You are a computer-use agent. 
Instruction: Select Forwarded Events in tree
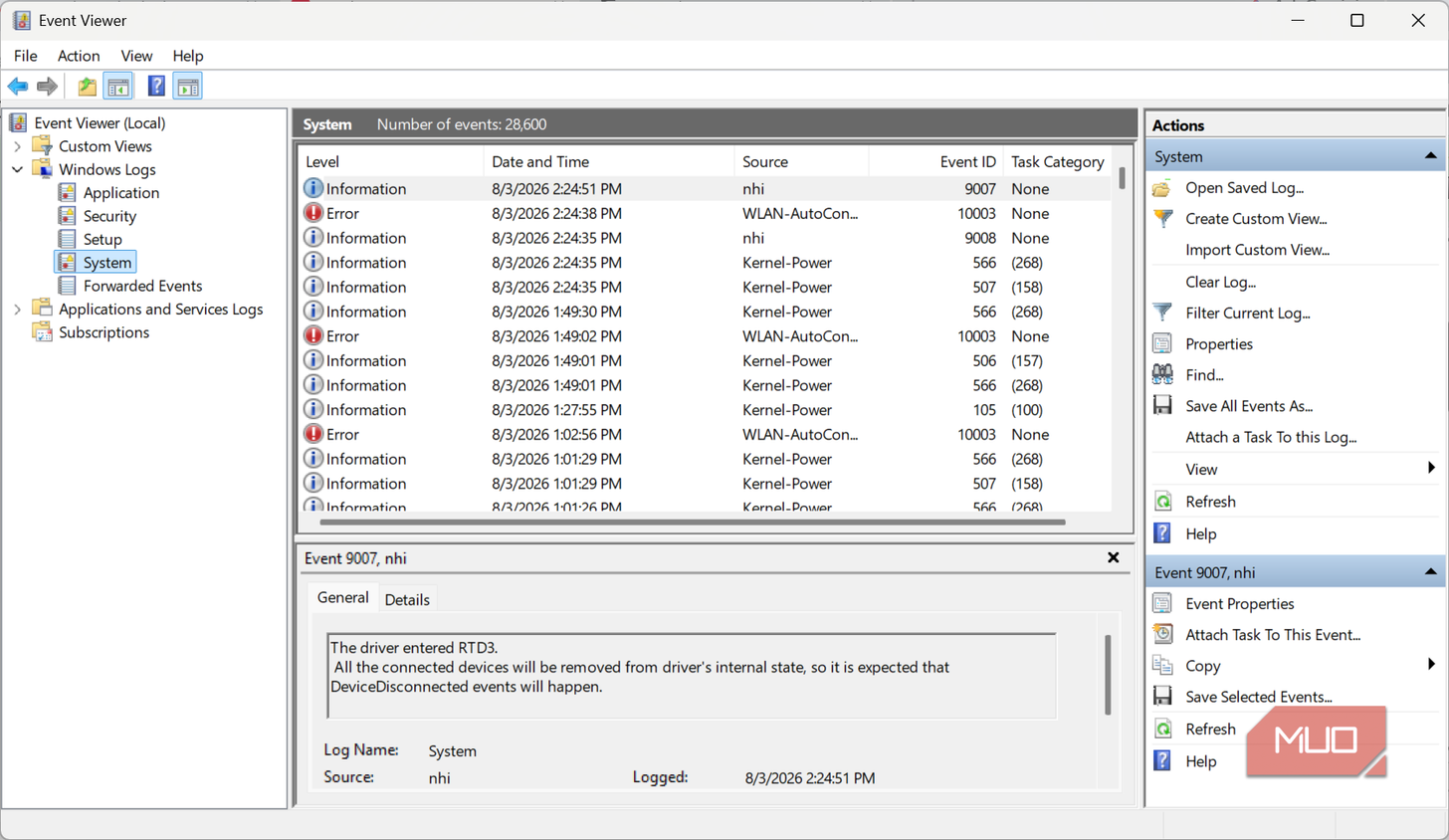(x=142, y=286)
